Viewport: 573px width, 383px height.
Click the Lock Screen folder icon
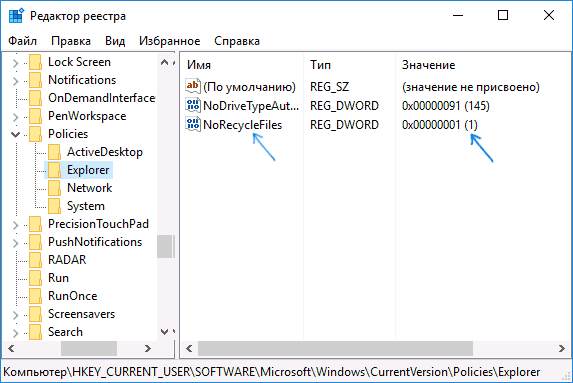pyautogui.click(x=35, y=62)
